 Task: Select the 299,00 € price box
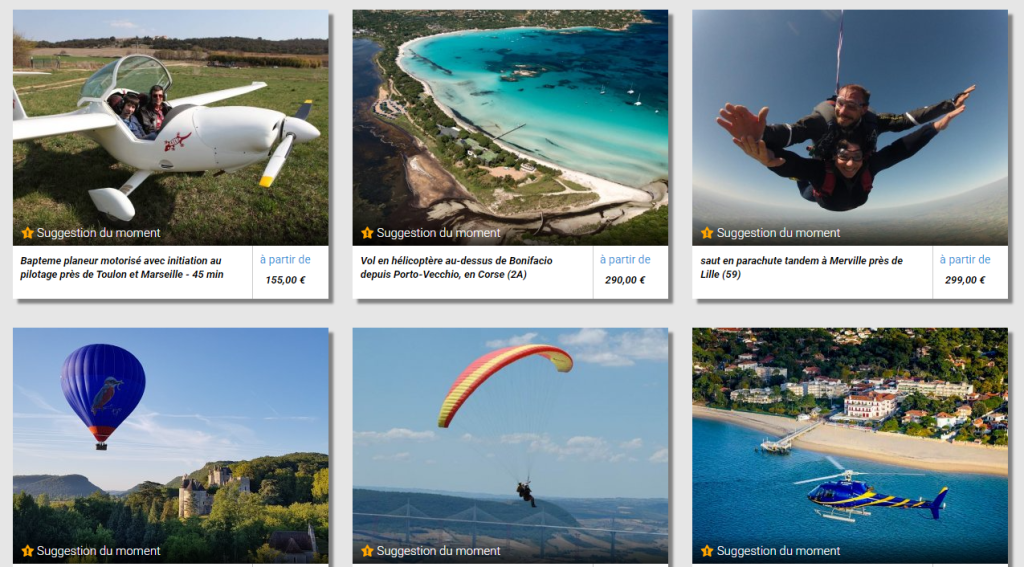coord(970,272)
